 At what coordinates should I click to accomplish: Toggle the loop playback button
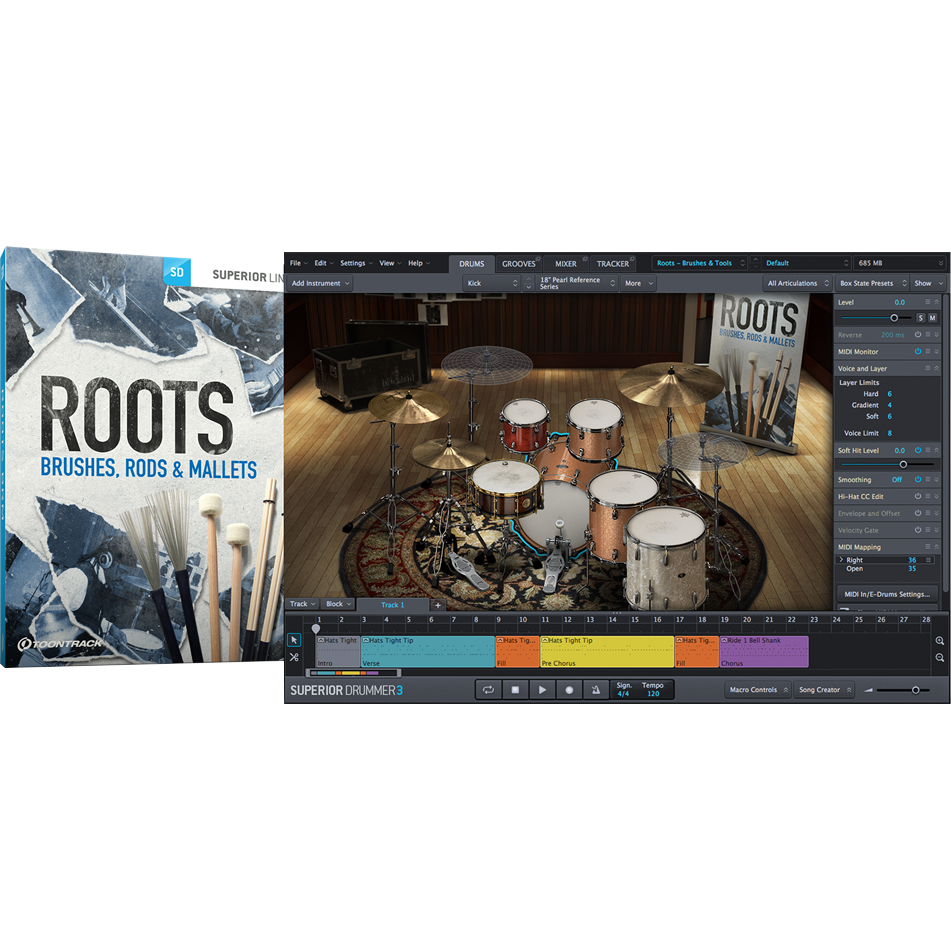(x=488, y=690)
